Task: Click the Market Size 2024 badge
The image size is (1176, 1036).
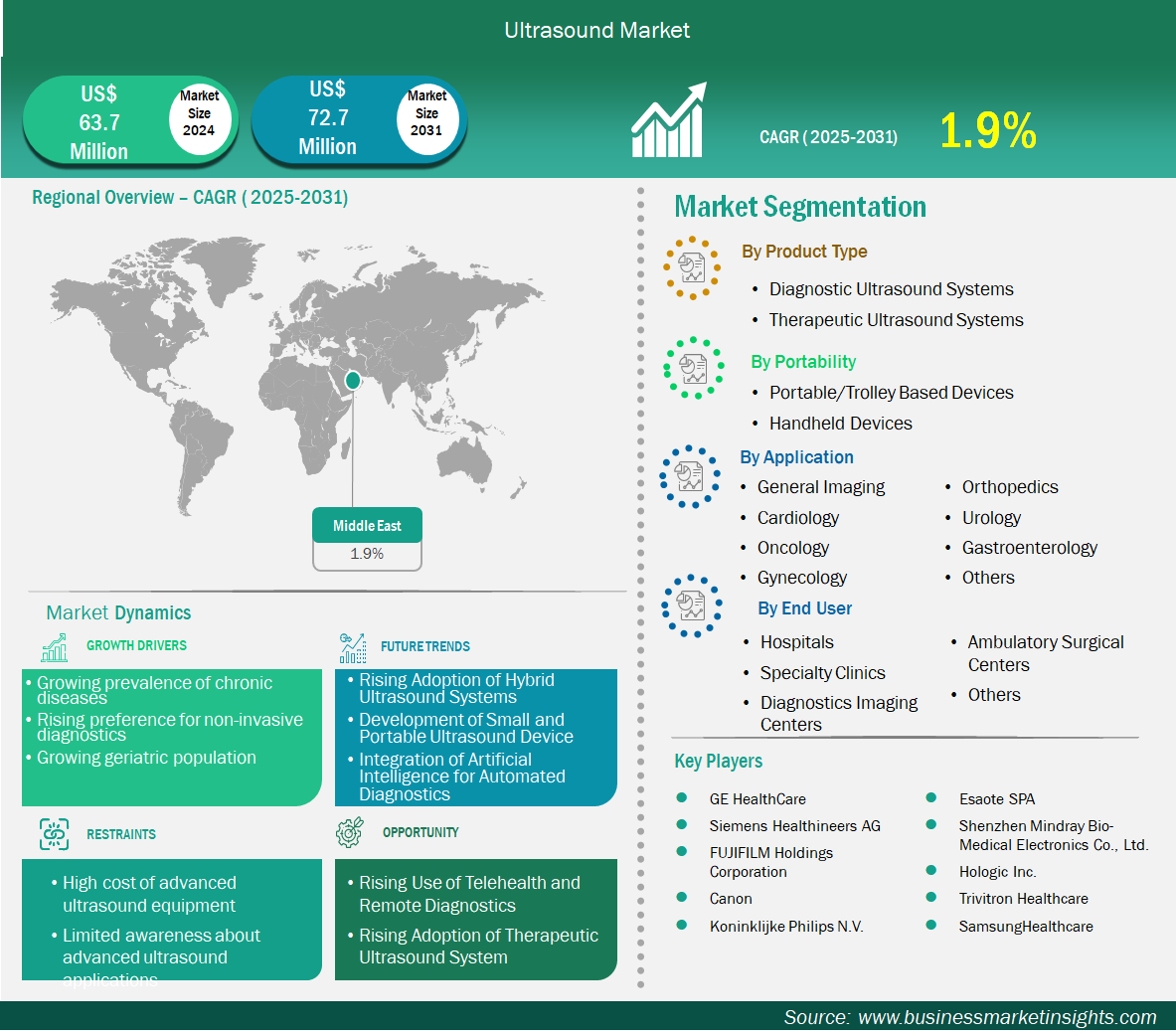Action: pyautogui.click(x=199, y=113)
